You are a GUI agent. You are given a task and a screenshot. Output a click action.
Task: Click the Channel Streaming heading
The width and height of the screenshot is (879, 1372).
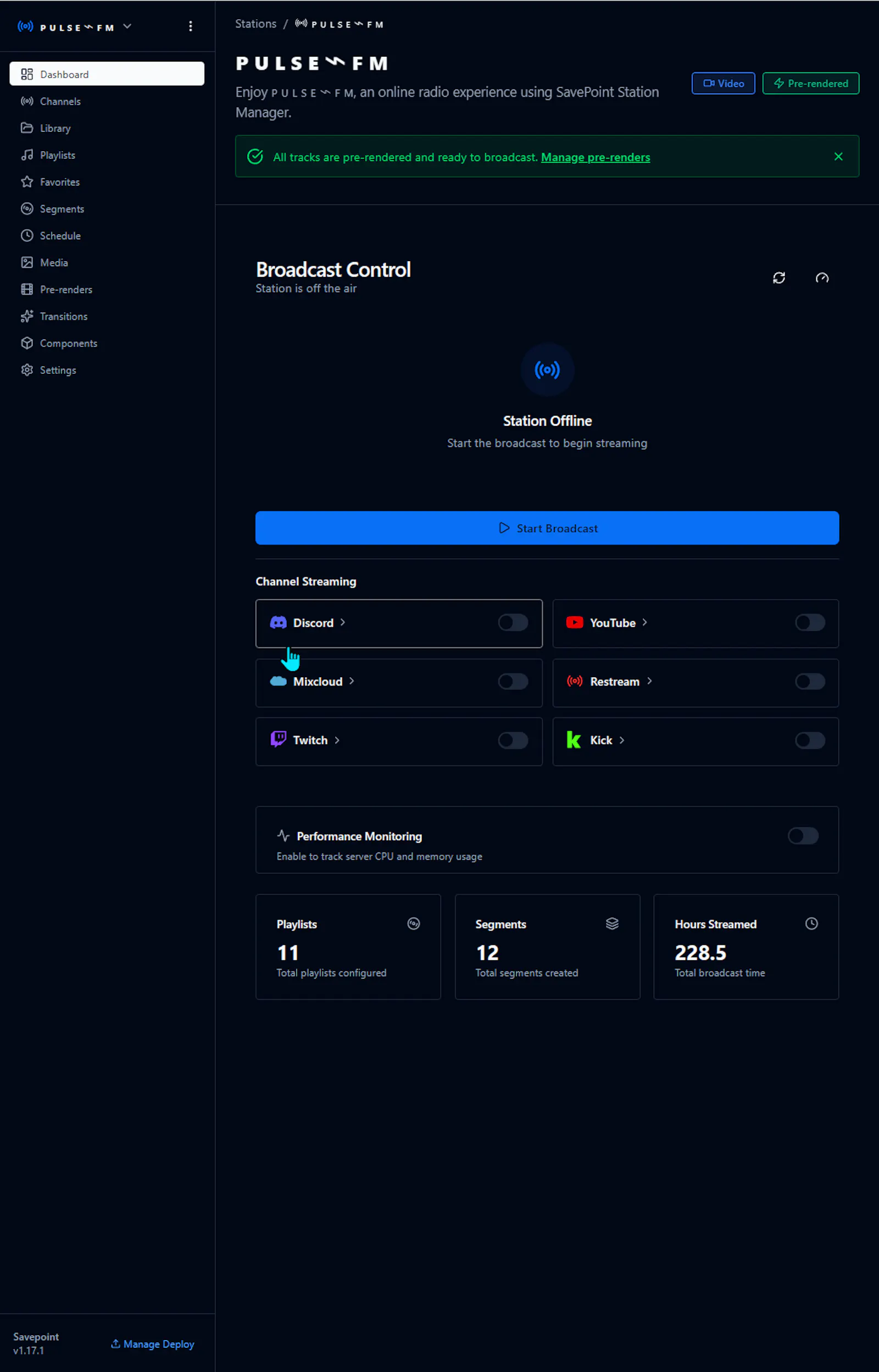(x=306, y=581)
